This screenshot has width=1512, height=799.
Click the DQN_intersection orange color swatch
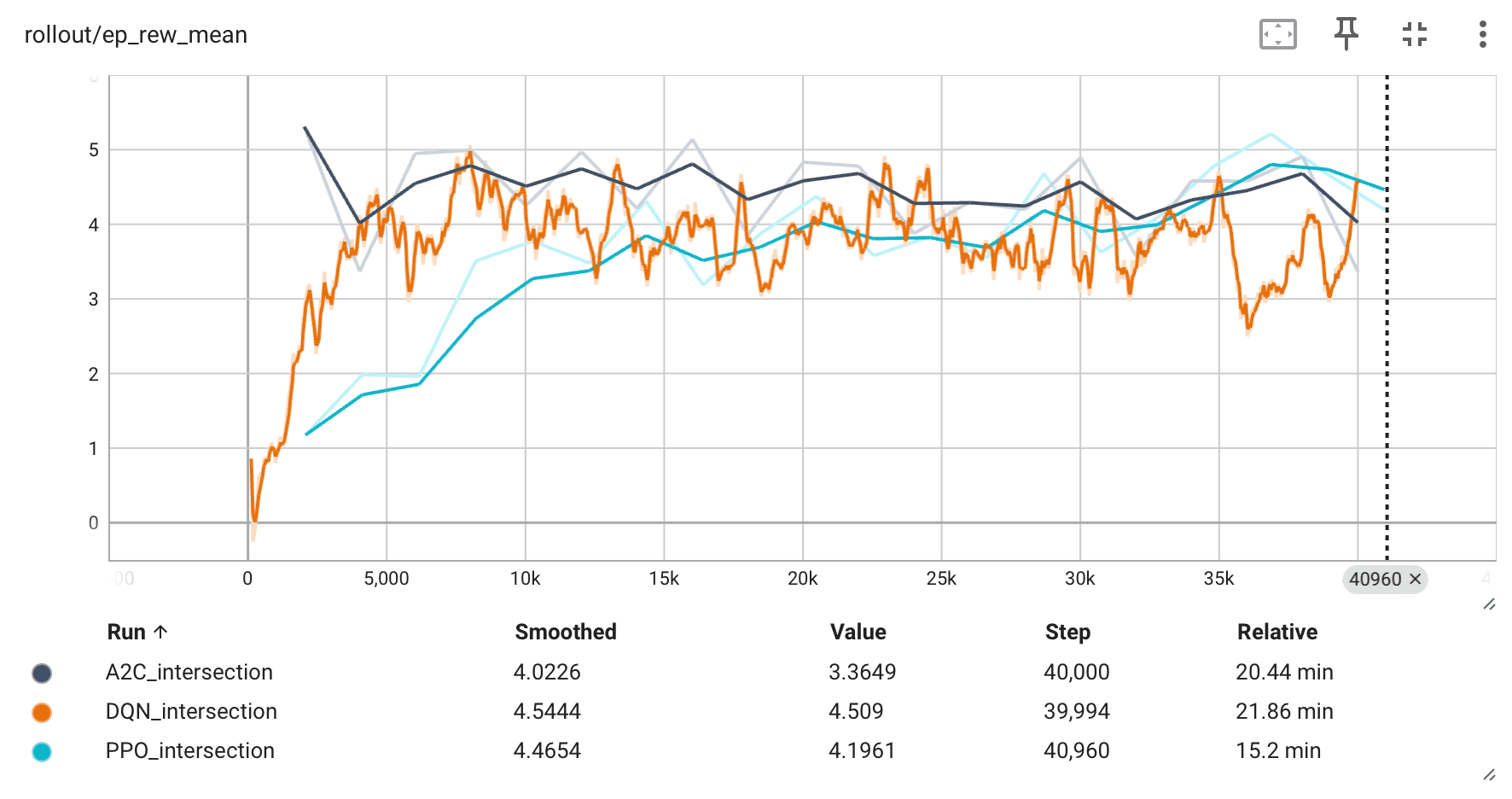click(x=42, y=713)
